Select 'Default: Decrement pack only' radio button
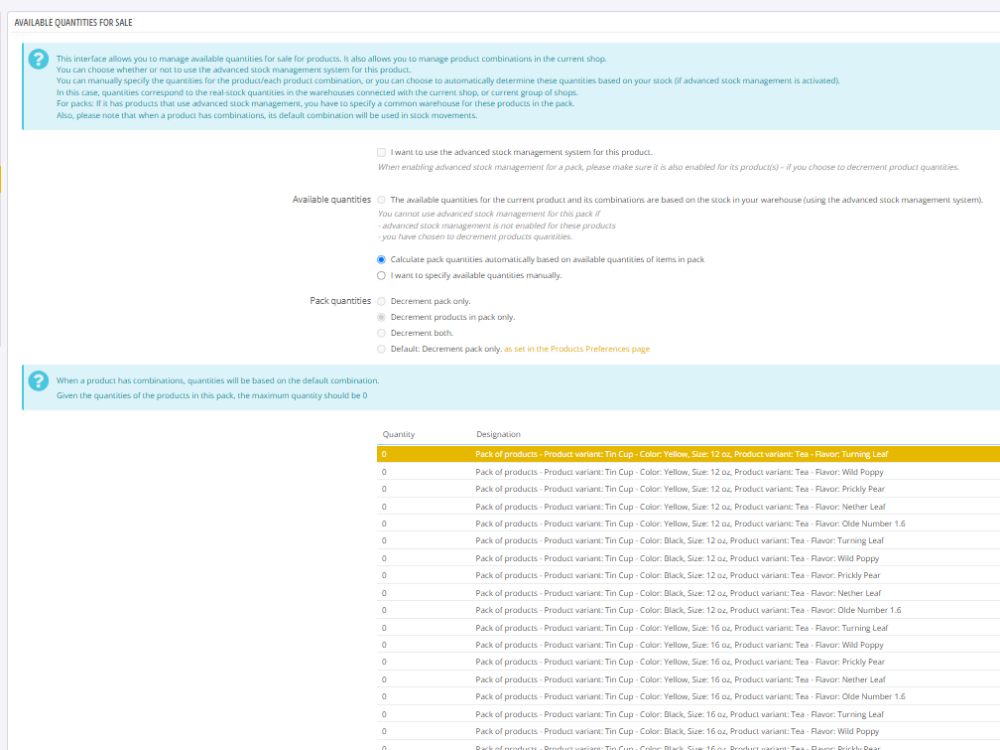1000x750 pixels. pyautogui.click(x=381, y=349)
